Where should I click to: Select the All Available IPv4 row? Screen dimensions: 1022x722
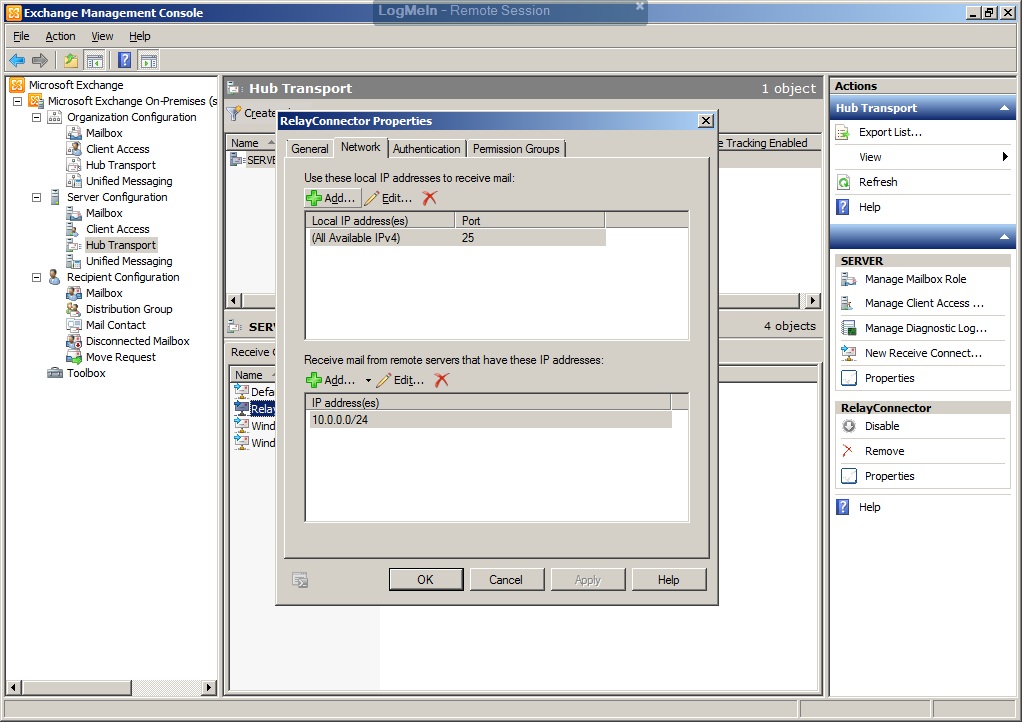coord(457,238)
